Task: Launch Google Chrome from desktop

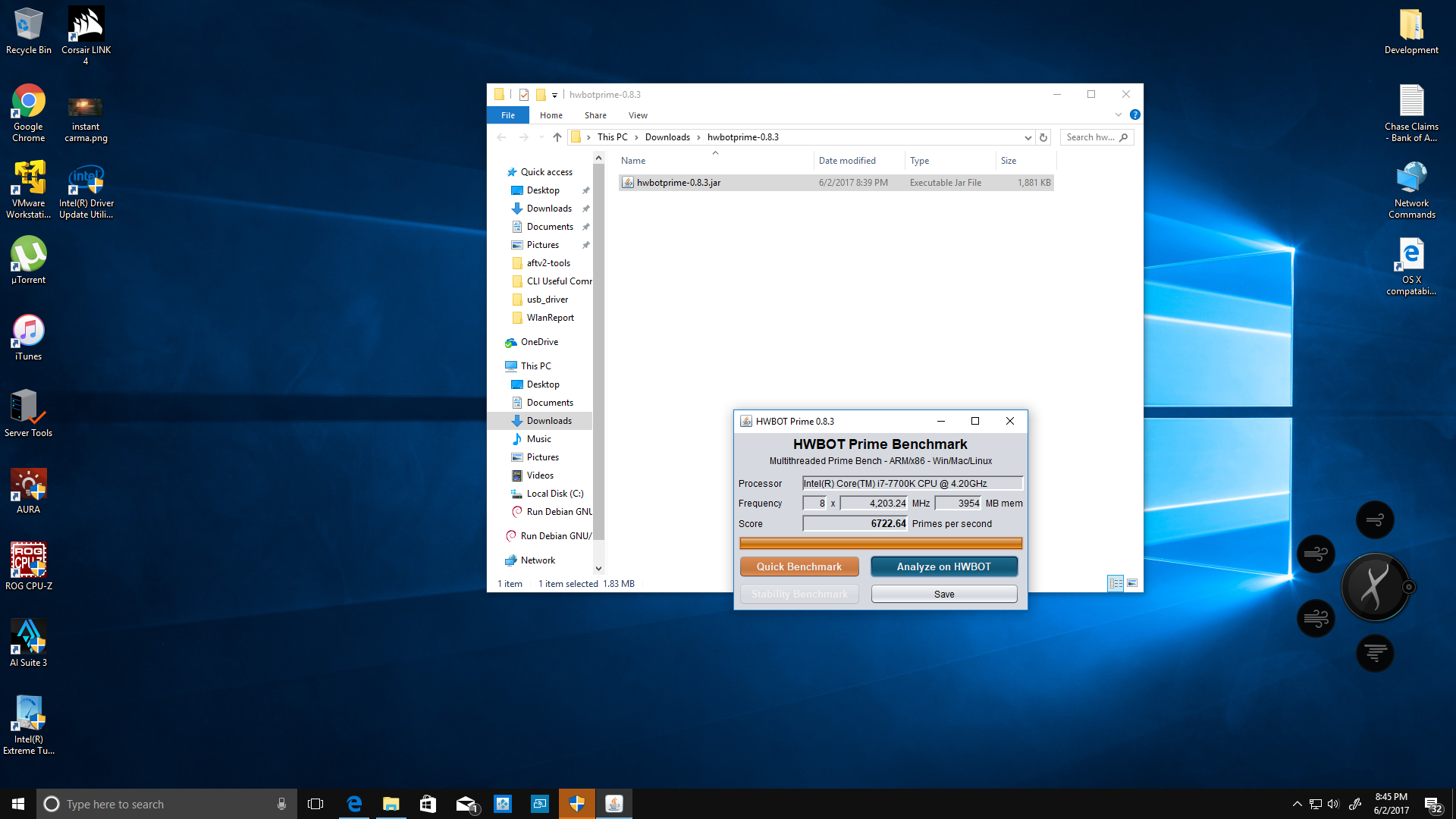Action: point(29,113)
